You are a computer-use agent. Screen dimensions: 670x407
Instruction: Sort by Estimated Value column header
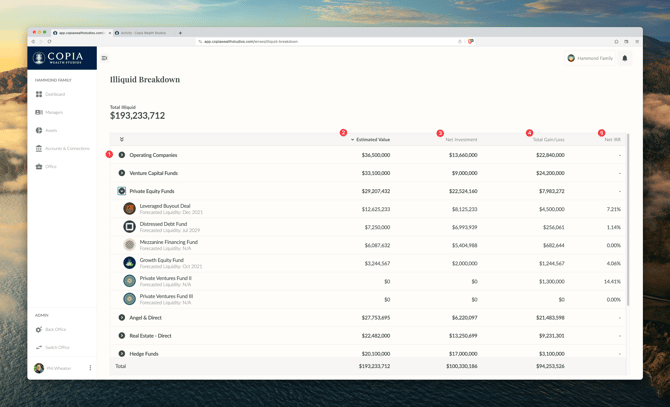372,139
